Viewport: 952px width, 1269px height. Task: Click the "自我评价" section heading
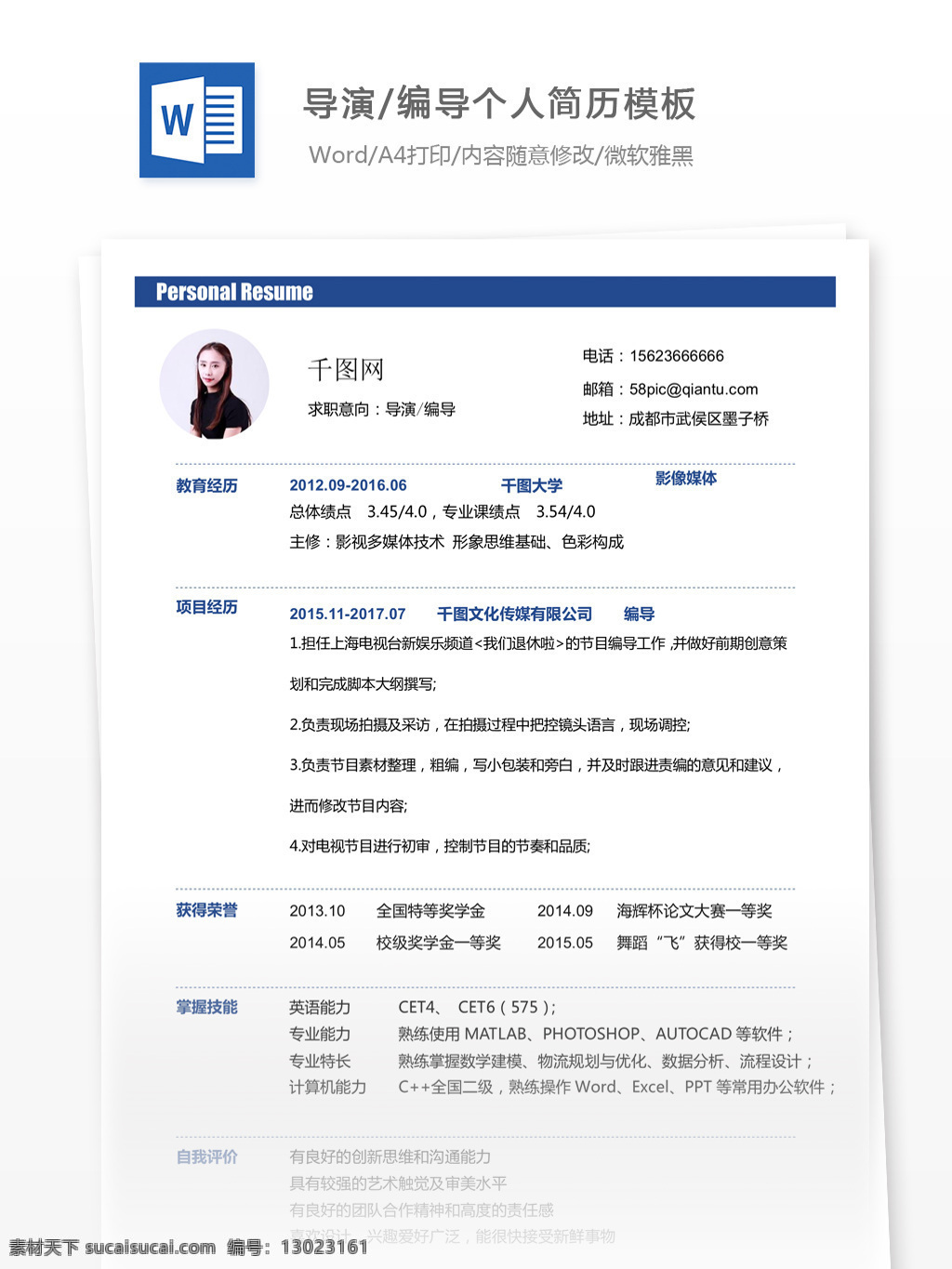(206, 1157)
